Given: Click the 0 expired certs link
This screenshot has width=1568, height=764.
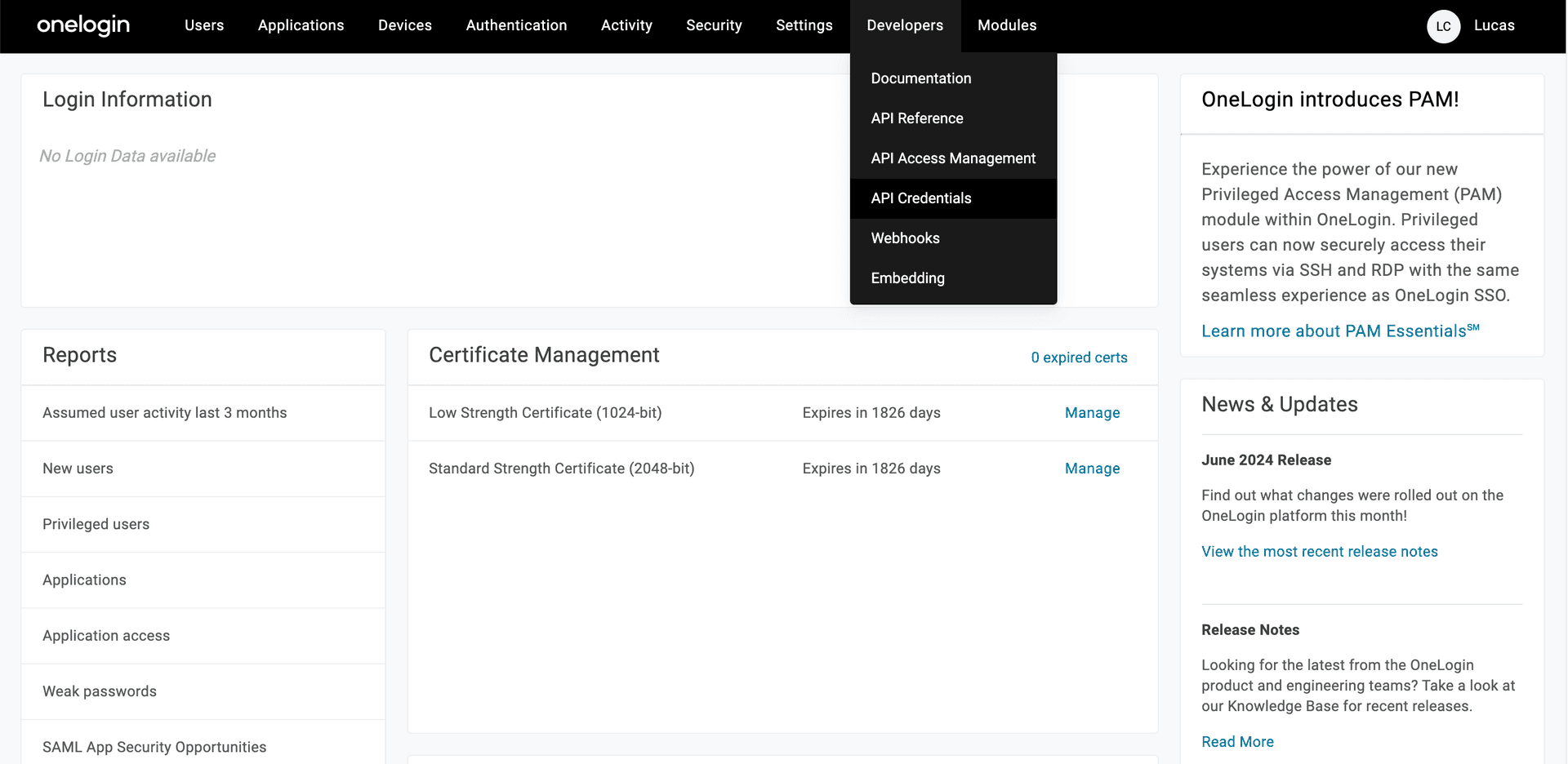Looking at the screenshot, I should (x=1078, y=358).
